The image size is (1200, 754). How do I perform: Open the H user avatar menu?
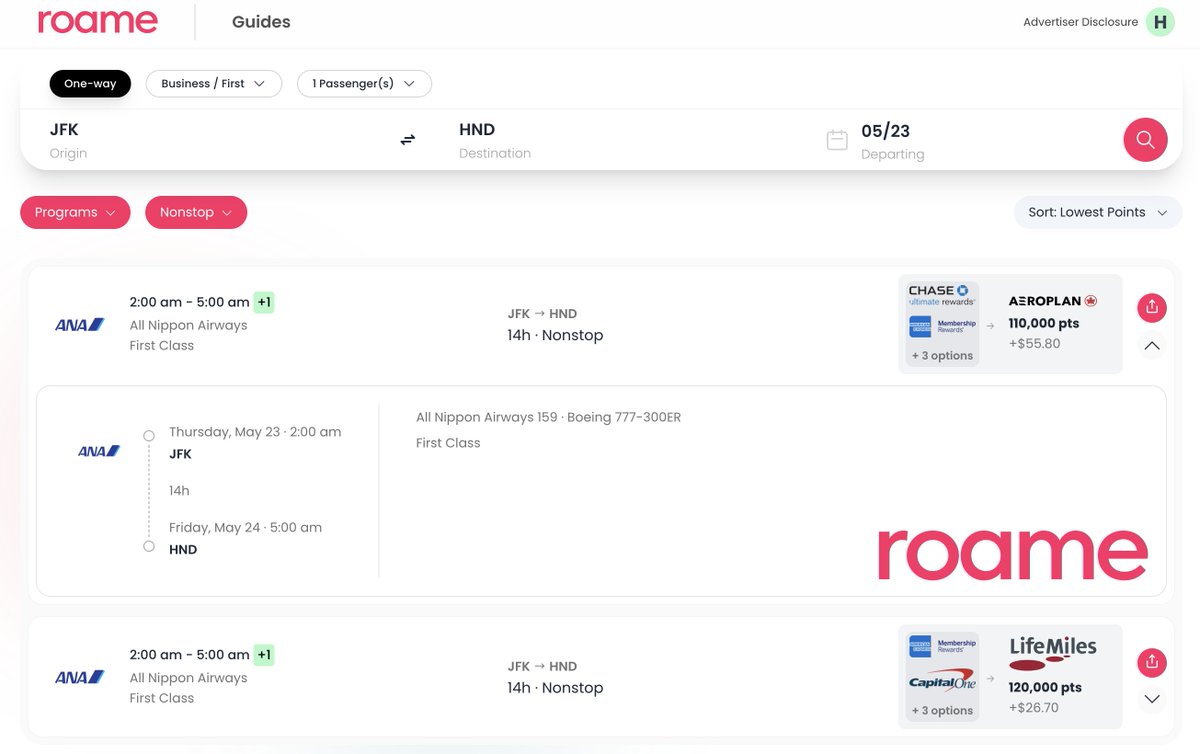coord(1160,22)
